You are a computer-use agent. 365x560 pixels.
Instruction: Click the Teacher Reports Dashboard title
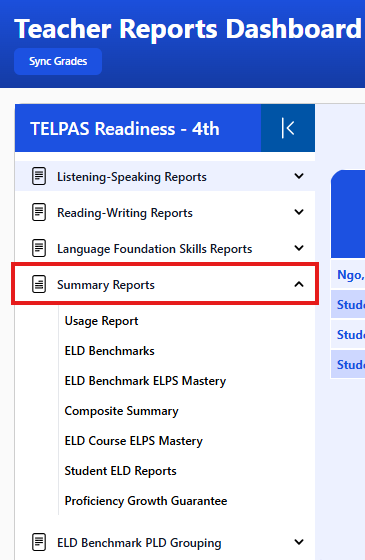click(188, 29)
